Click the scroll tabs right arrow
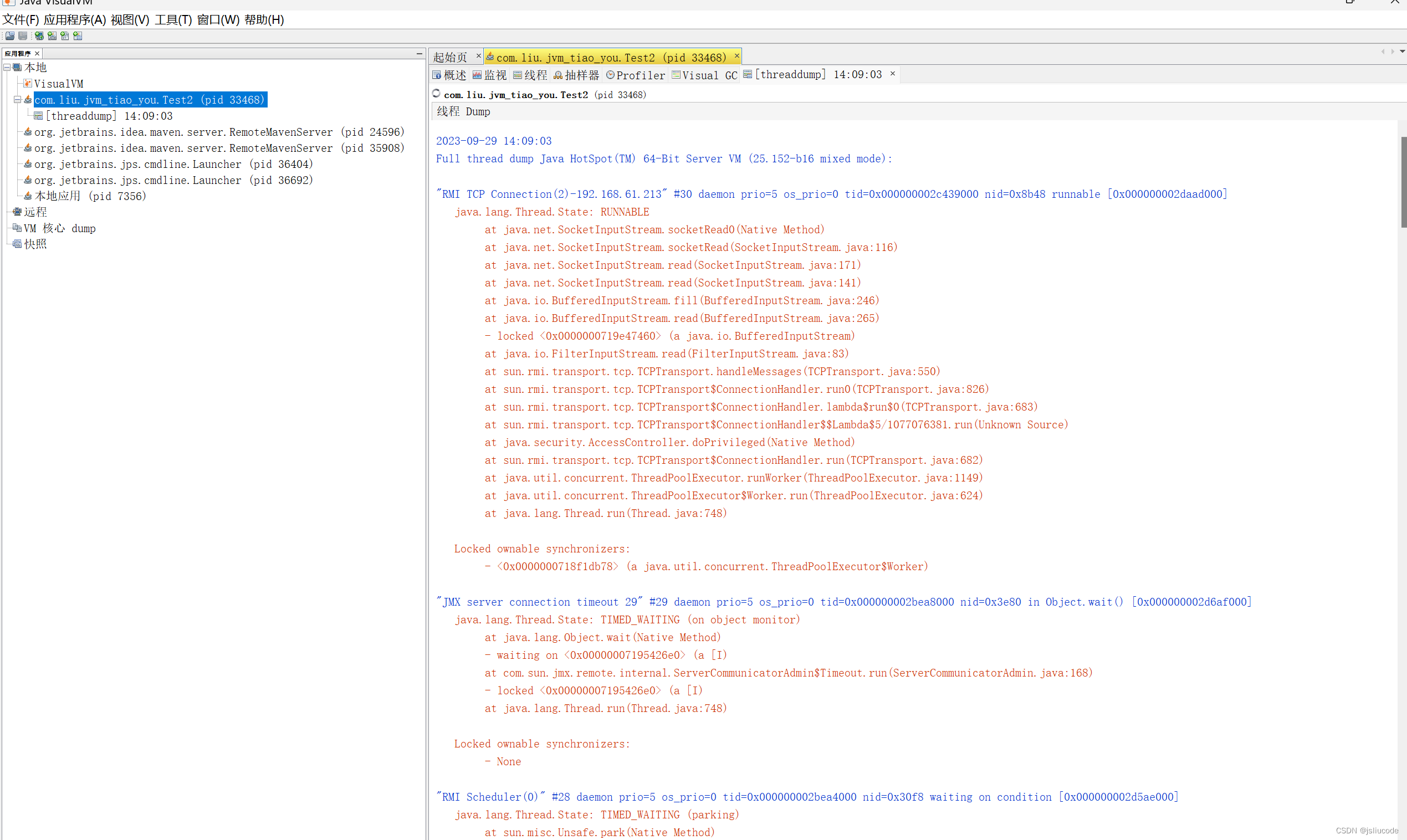Image resolution: width=1407 pixels, height=840 pixels. [x=1392, y=52]
